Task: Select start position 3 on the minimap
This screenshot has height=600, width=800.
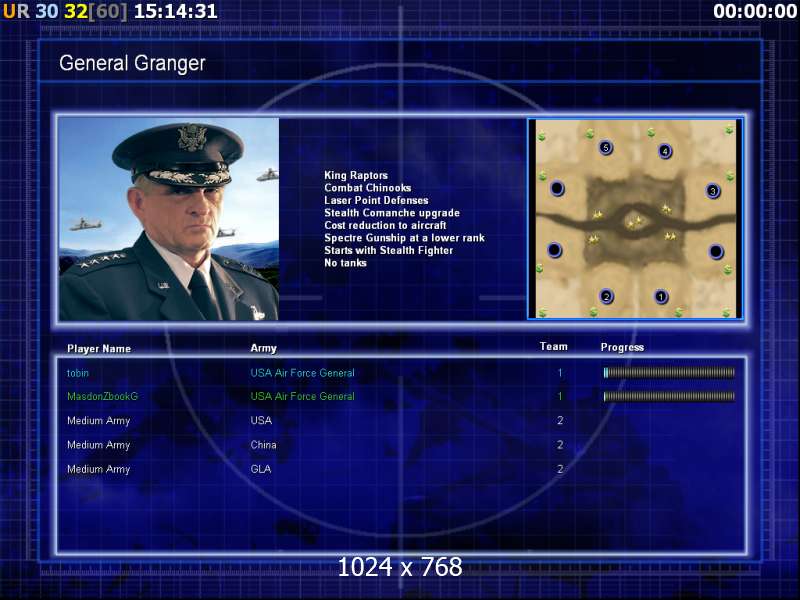Action: coord(713,191)
